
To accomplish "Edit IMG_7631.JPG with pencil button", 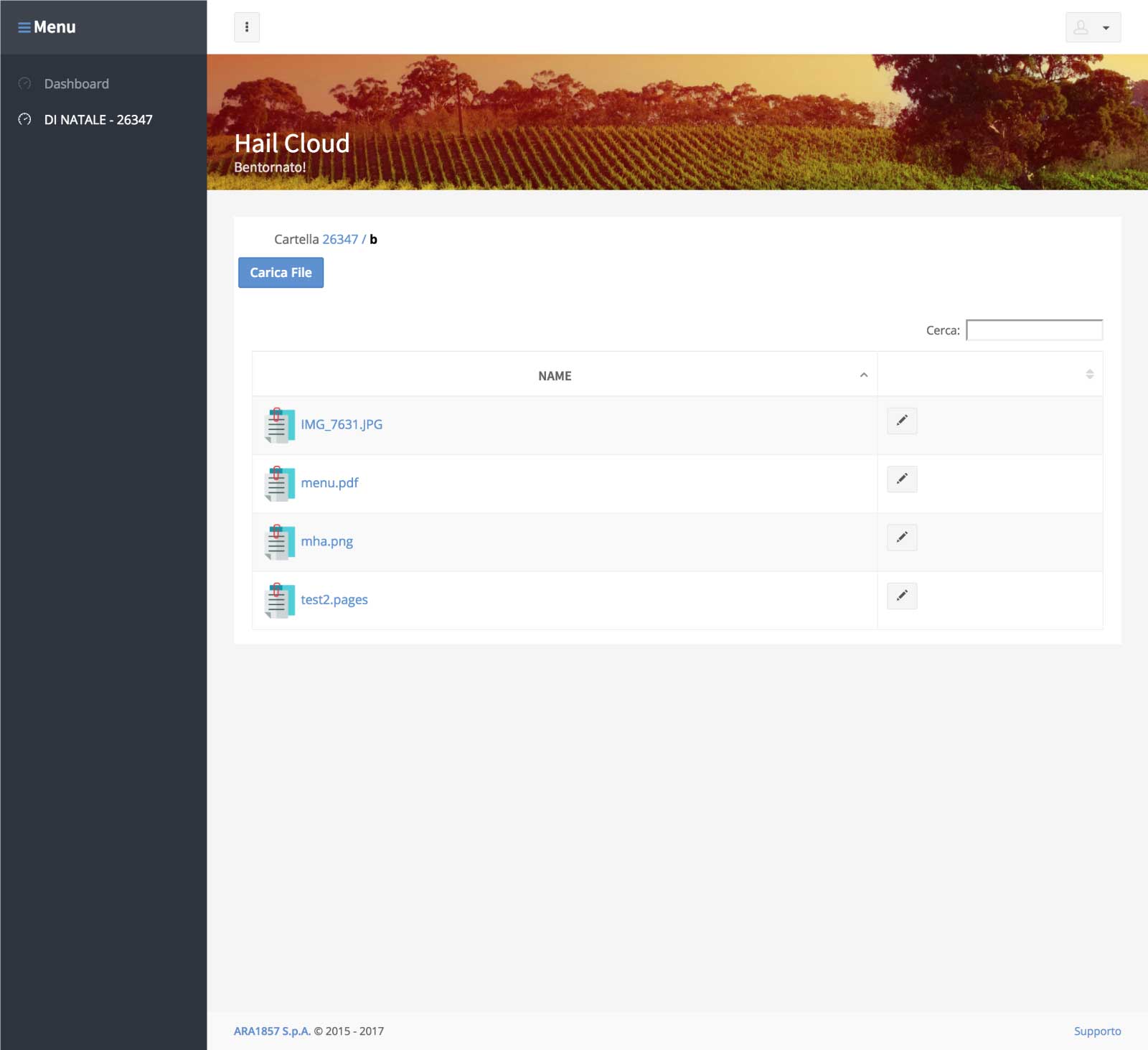I will [x=902, y=421].
